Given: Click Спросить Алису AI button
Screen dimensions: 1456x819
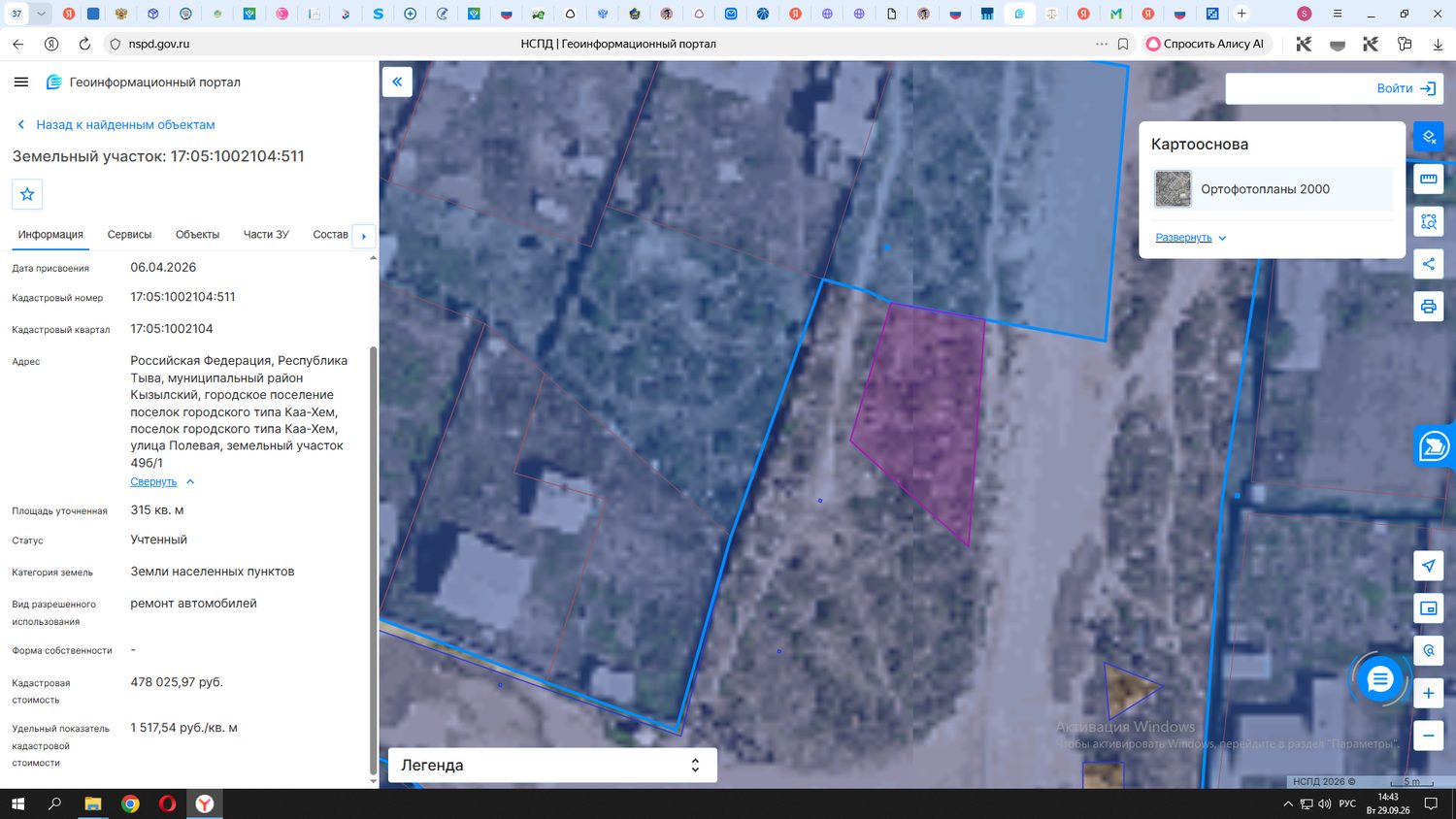Looking at the screenshot, I should pyautogui.click(x=1207, y=44).
